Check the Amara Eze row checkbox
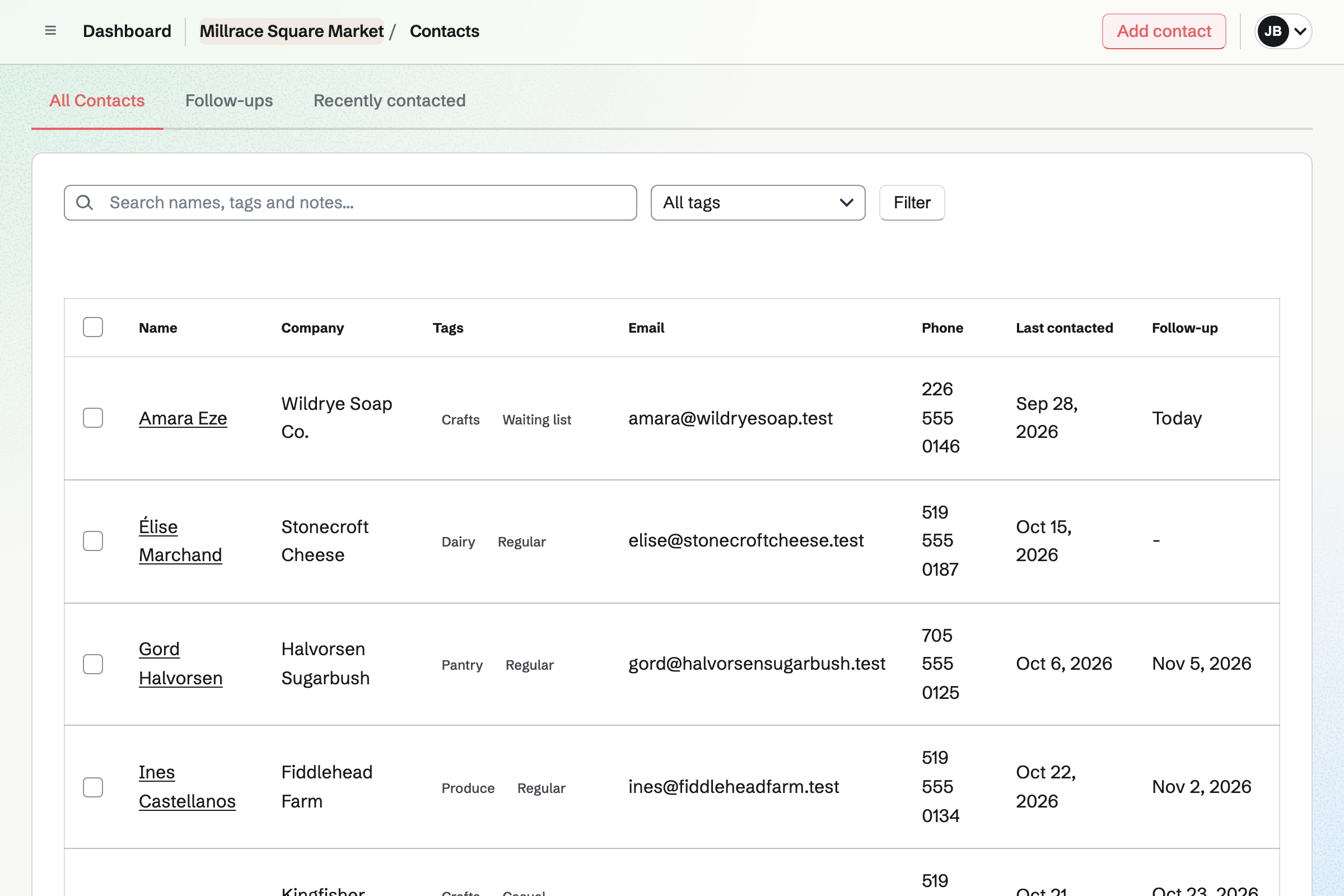This screenshot has width=1344, height=896. [92, 418]
